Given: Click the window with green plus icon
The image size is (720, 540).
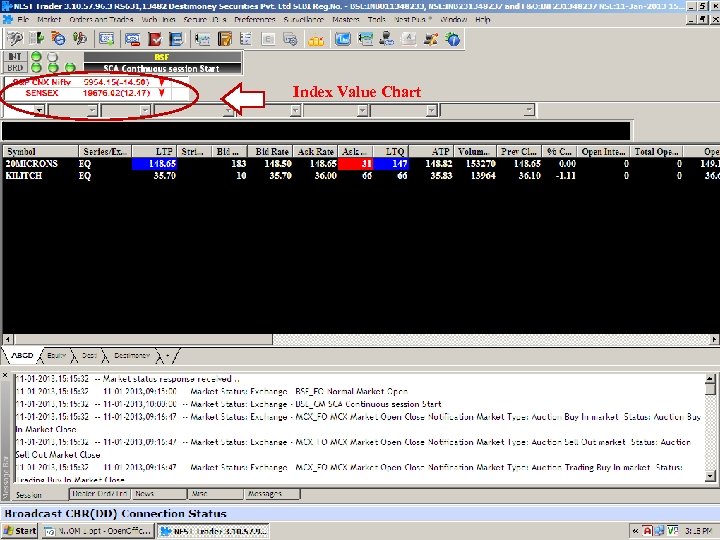Looking at the screenshot, I should [107, 39].
